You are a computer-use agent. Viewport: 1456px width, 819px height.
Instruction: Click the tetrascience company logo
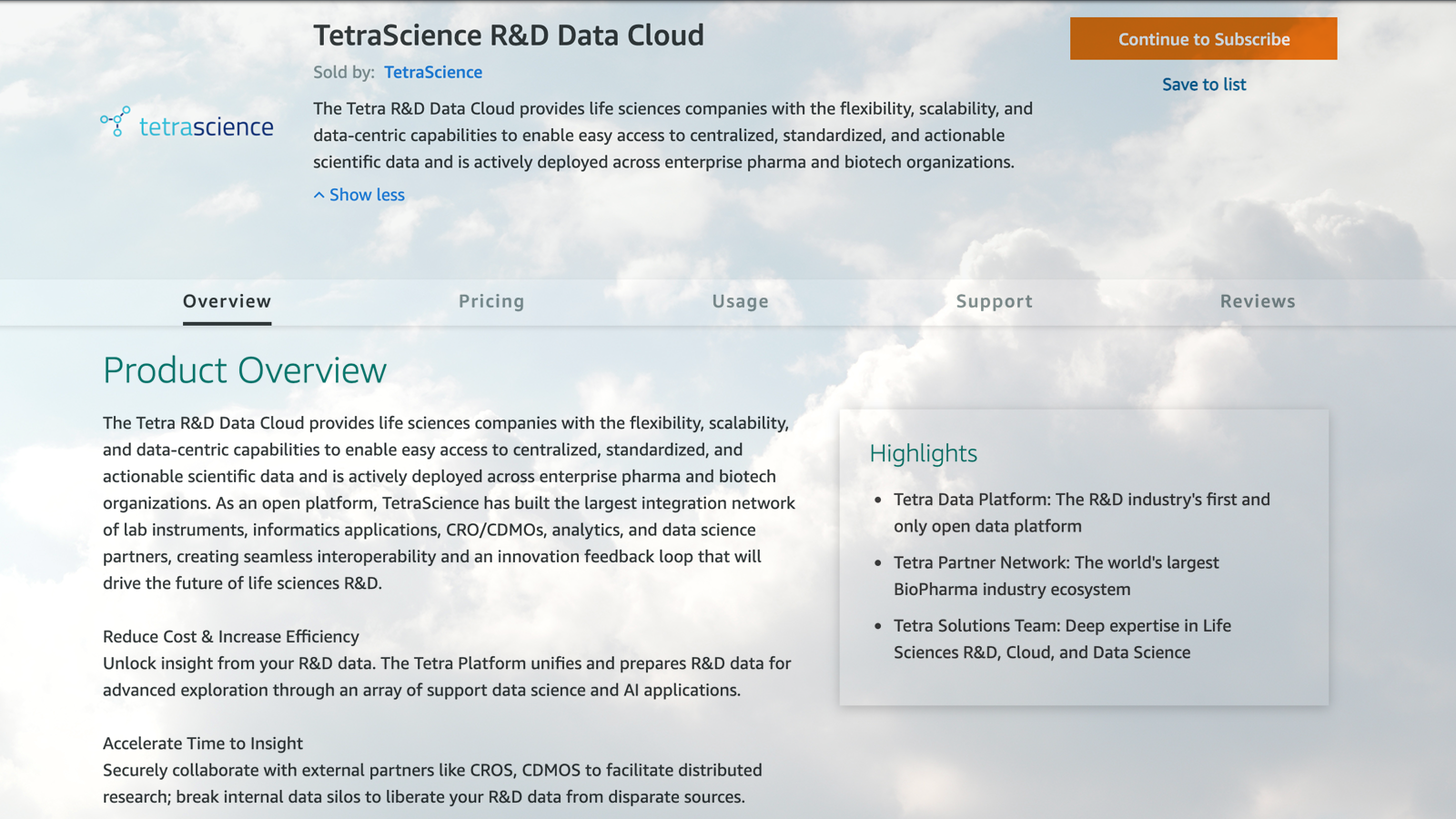tap(185, 126)
